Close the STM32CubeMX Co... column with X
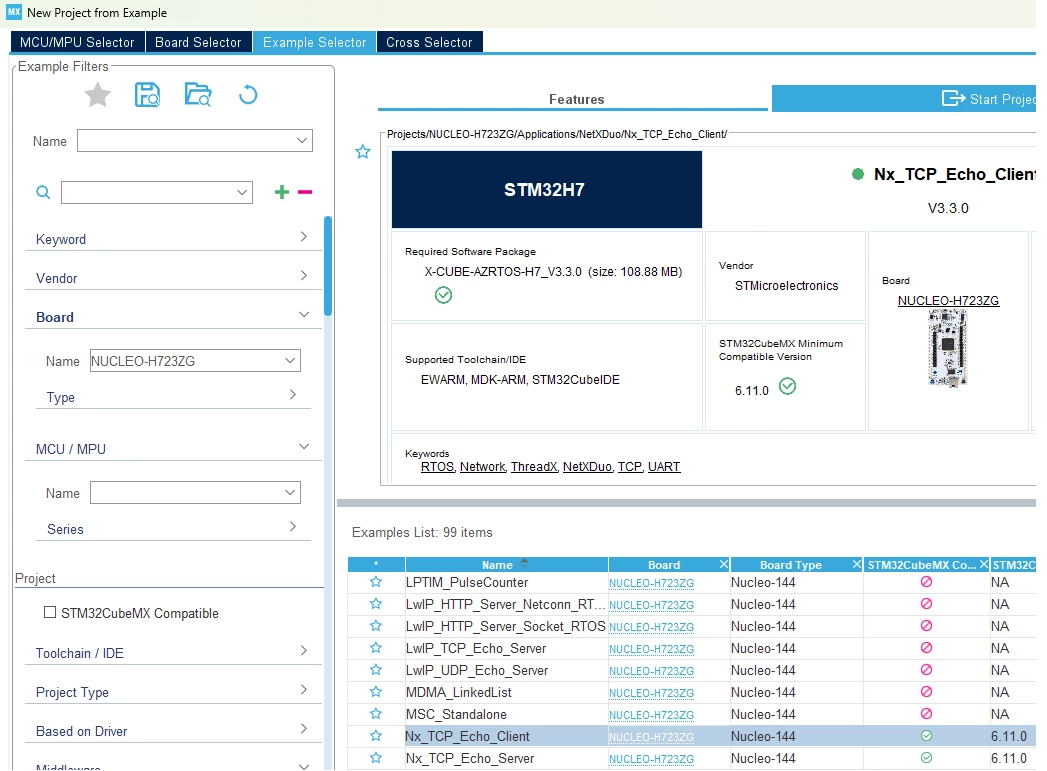This screenshot has width=1047, height=771. [x=984, y=565]
